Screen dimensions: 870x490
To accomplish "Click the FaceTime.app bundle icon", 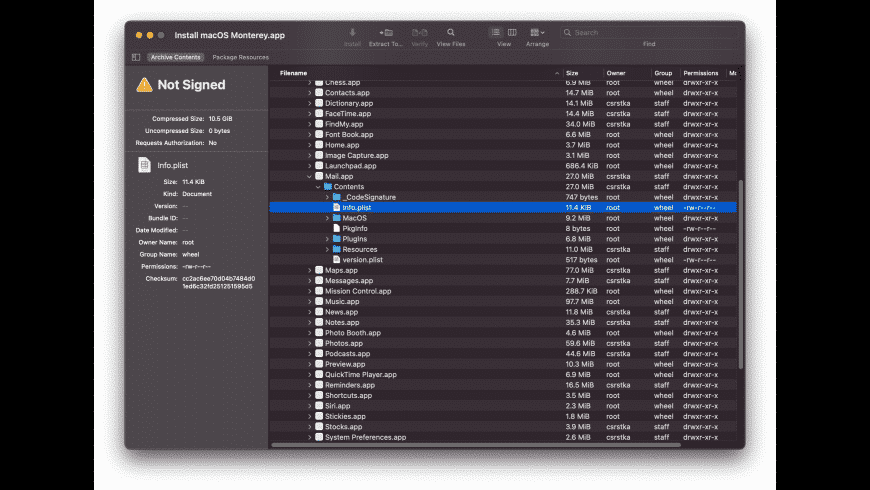I will (x=319, y=113).
